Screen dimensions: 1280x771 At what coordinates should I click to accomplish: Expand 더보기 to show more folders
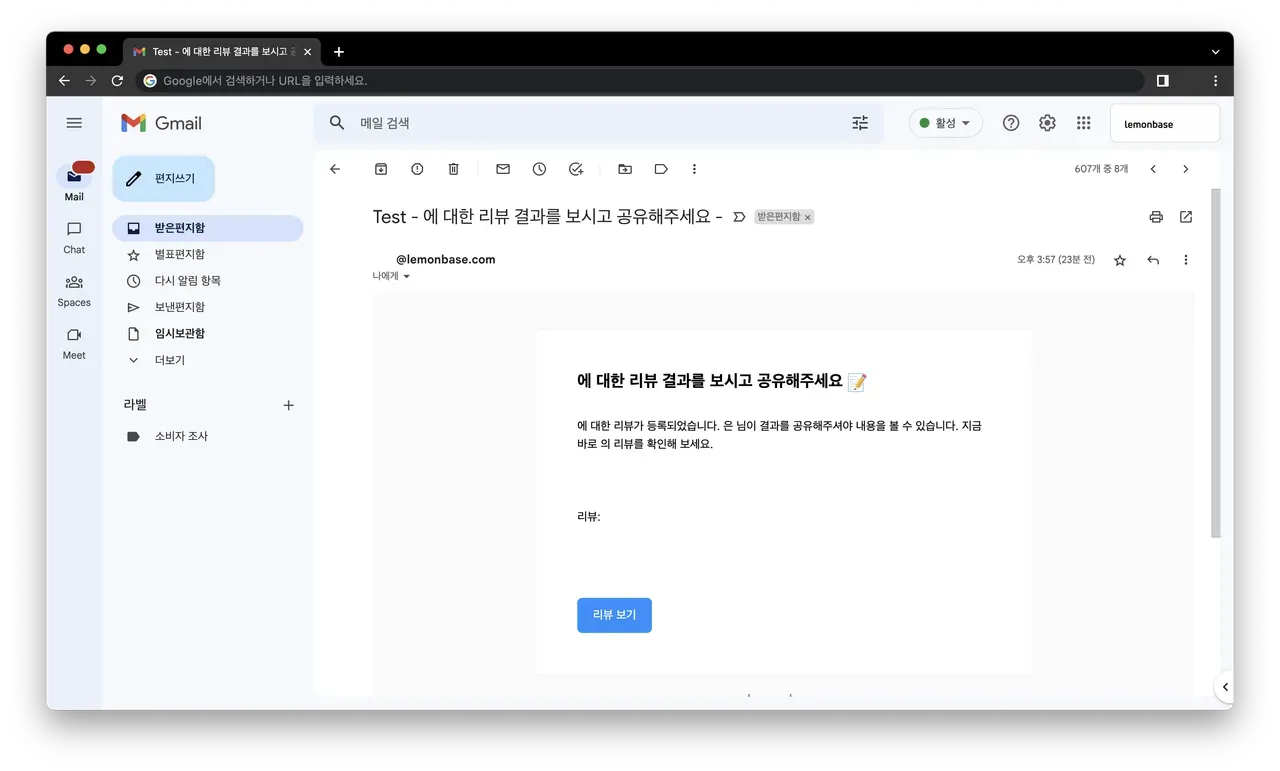(207, 360)
